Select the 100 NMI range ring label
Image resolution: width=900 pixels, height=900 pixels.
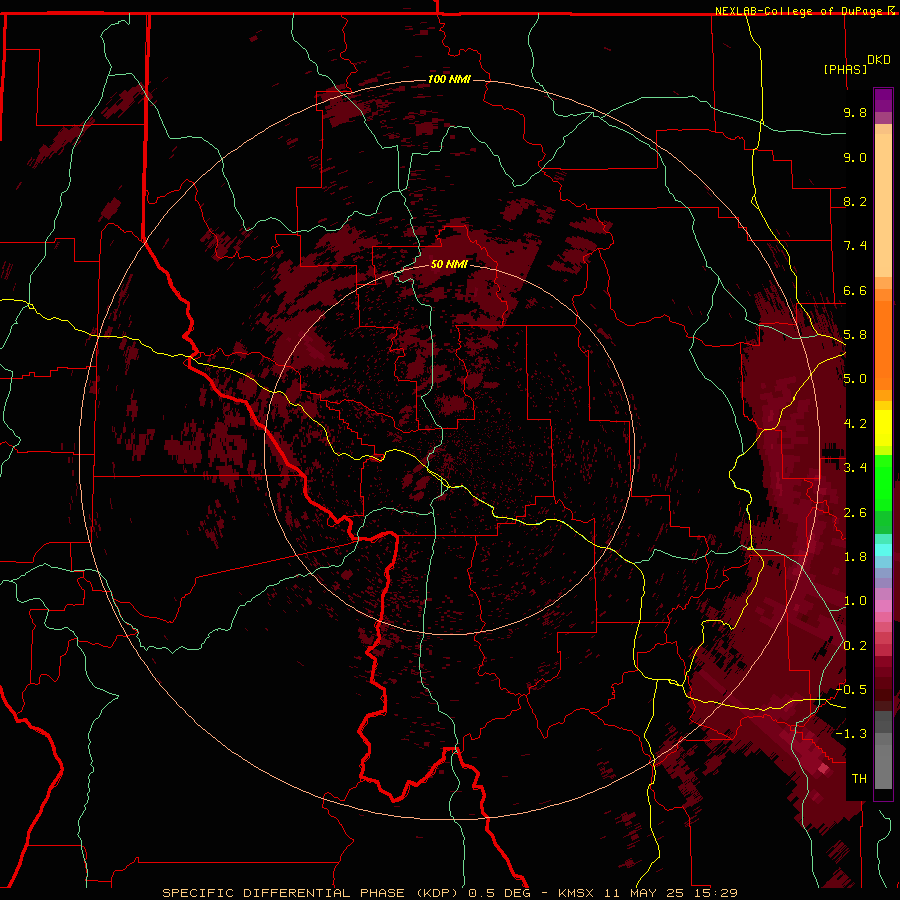tap(449, 79)
